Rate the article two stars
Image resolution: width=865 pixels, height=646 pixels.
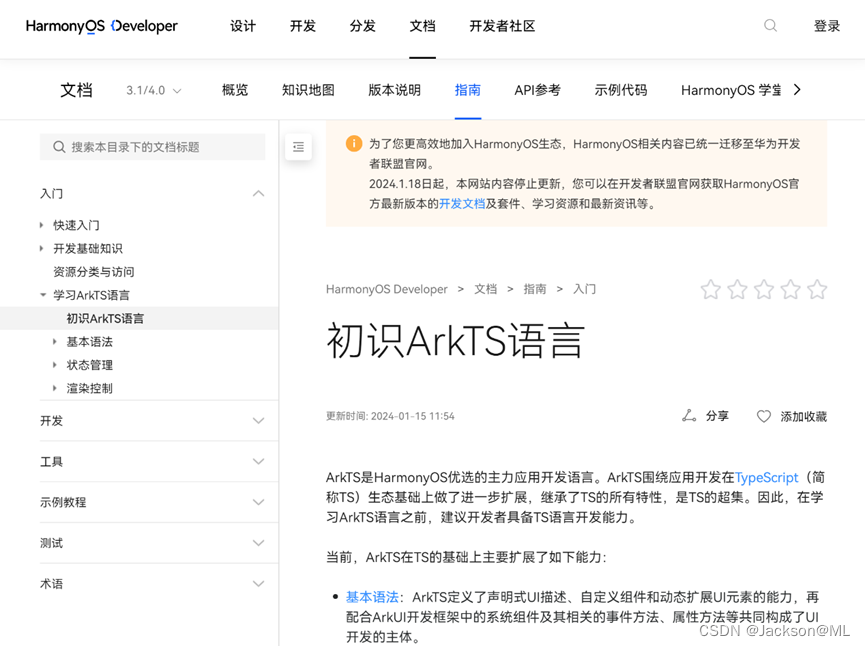(x=737, y=289)
